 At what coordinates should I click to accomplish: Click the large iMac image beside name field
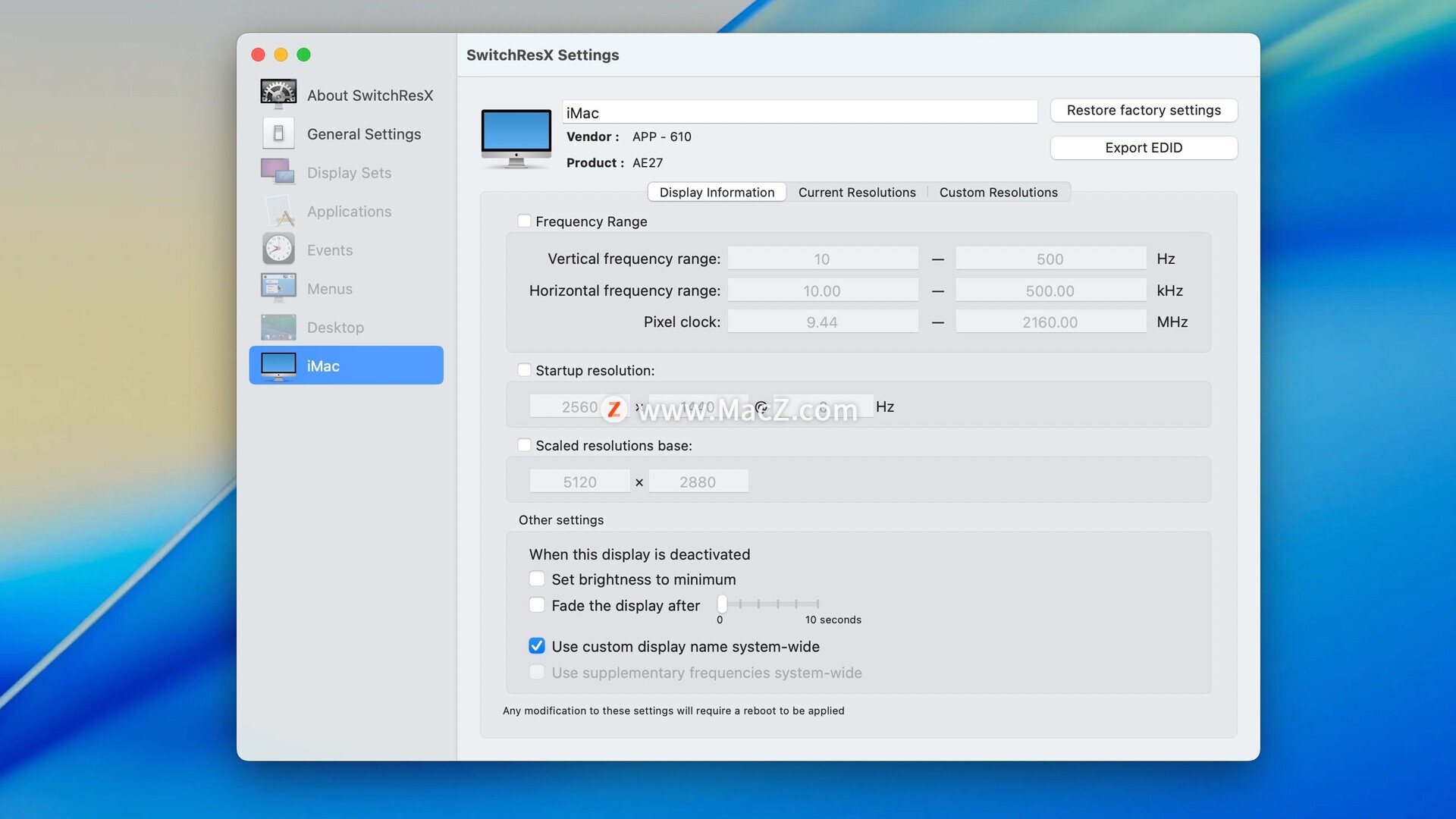pyautogui.click(x=516, y=138)
